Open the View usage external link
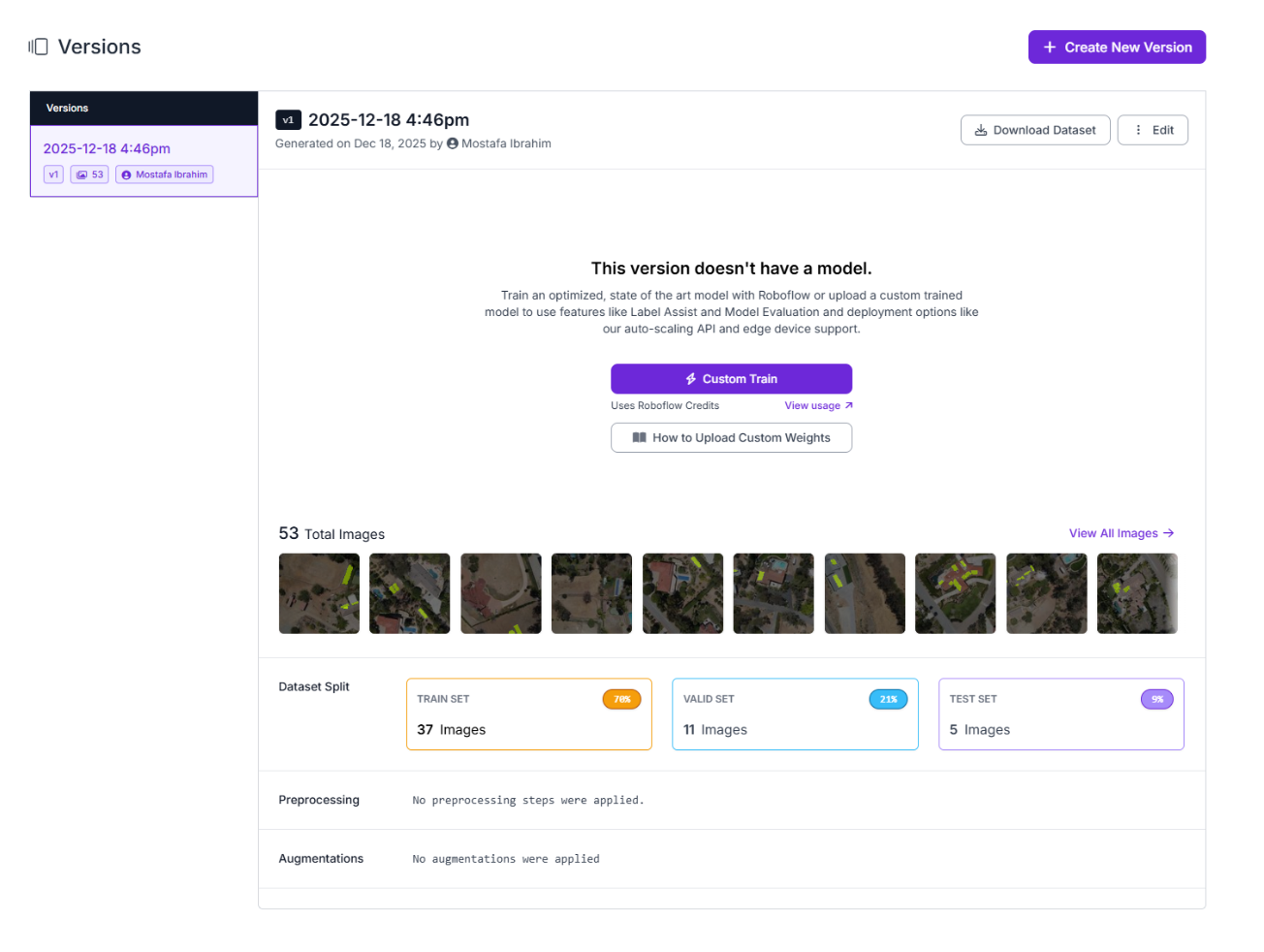The image size is (1264, 952). click(x=818, y=406)
